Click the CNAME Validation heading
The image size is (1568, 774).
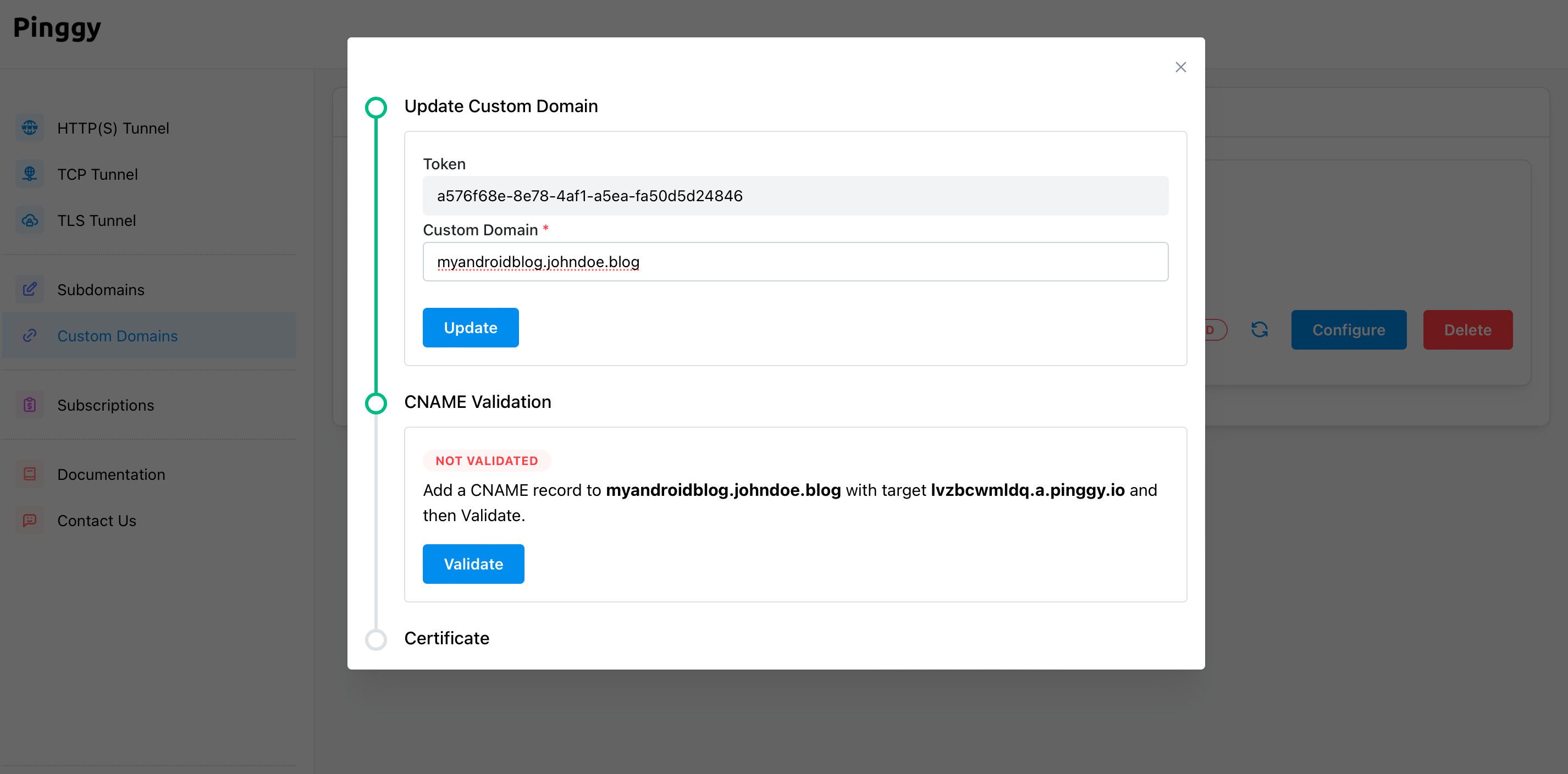coord(477,402)
